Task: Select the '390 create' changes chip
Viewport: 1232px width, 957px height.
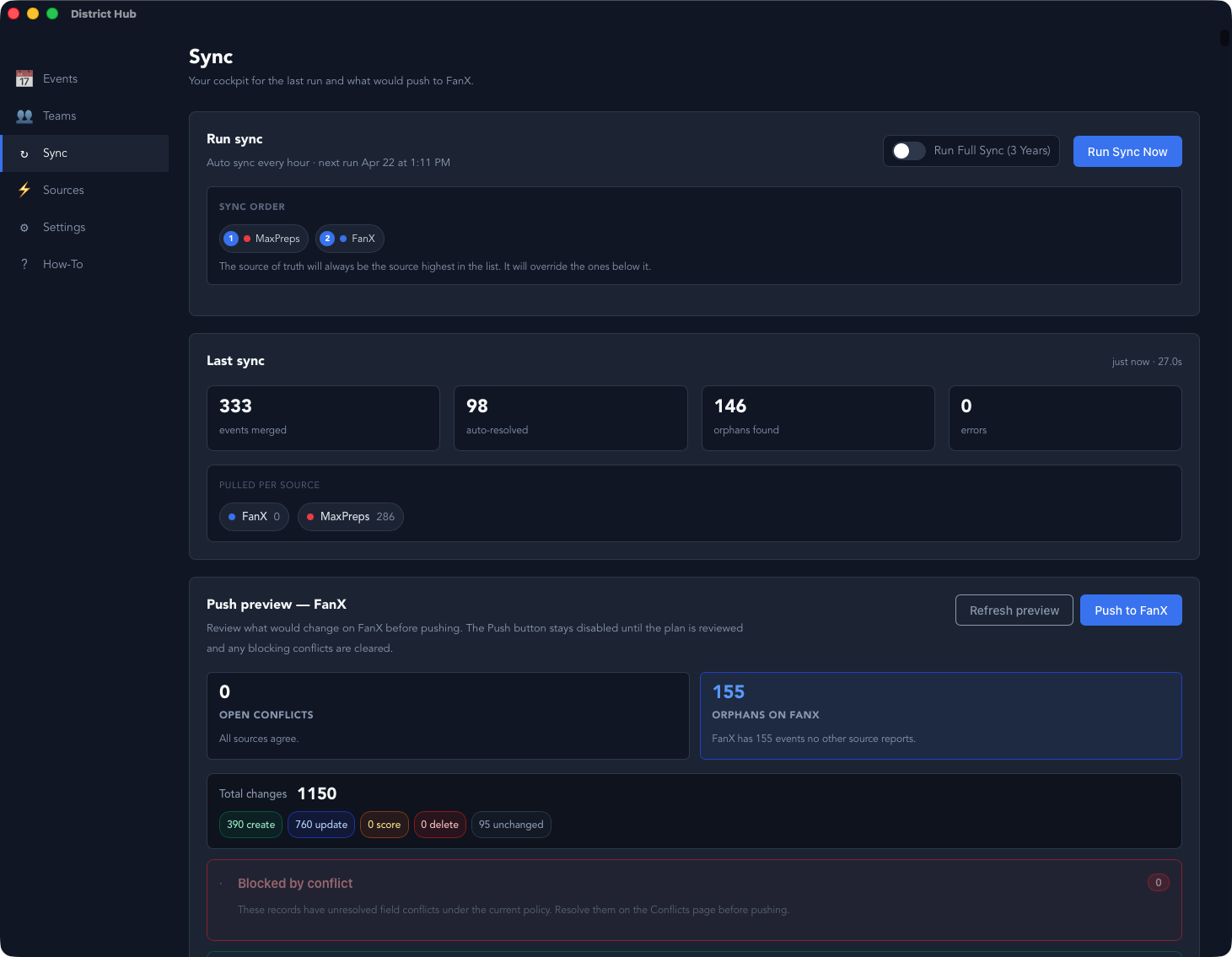Action: tap(250, 825)
